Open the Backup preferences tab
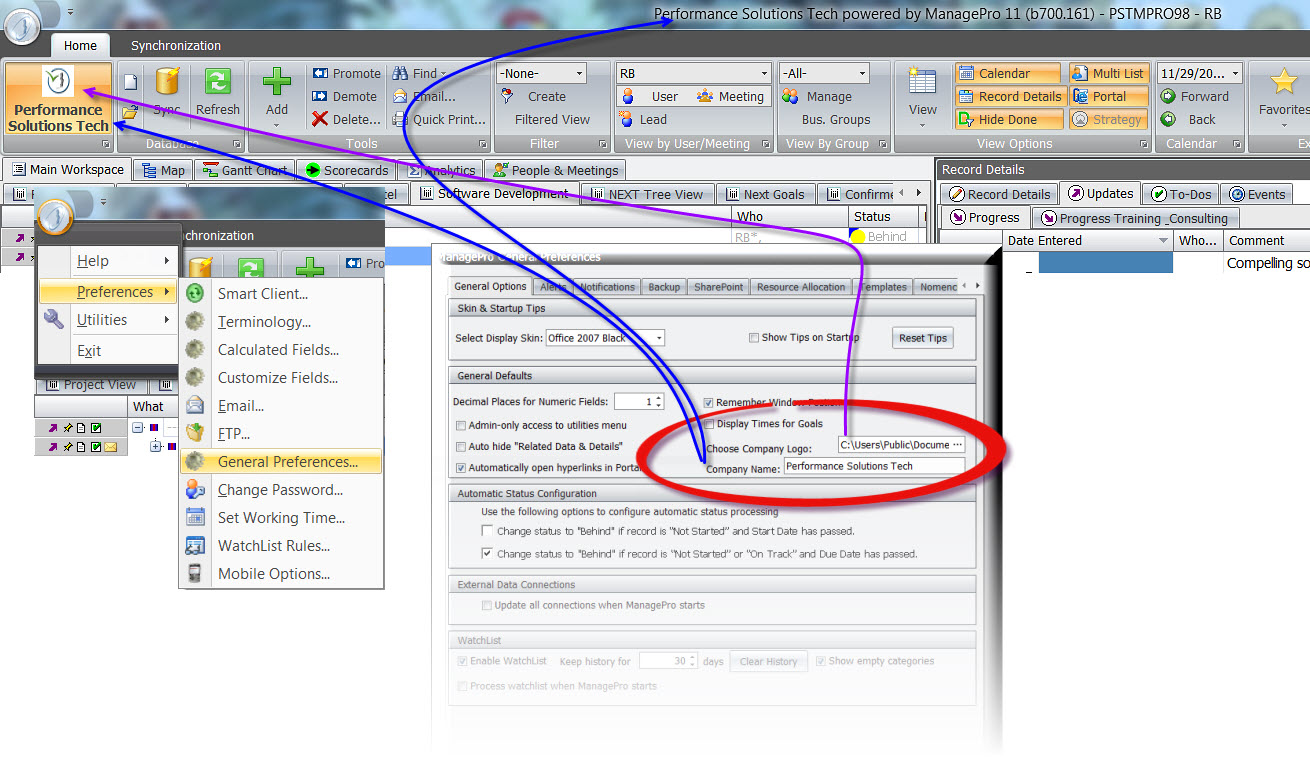Viewport: 1310px width, 757px height. (664, 287)
